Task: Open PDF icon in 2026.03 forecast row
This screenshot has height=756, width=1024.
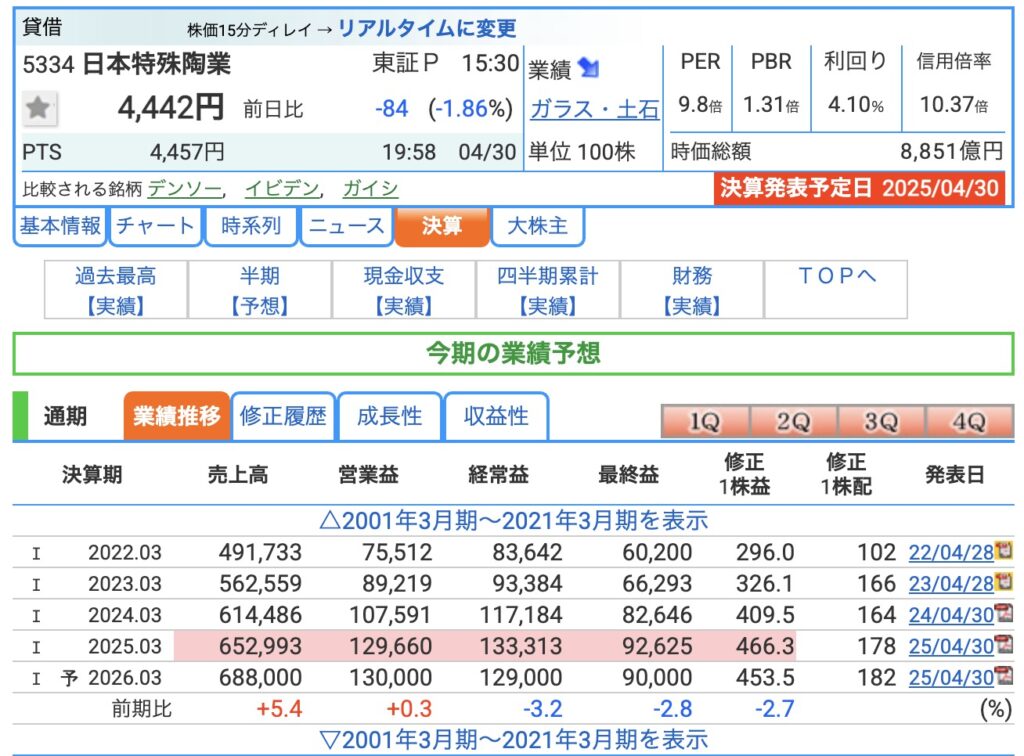Action: click(1003, 677)
